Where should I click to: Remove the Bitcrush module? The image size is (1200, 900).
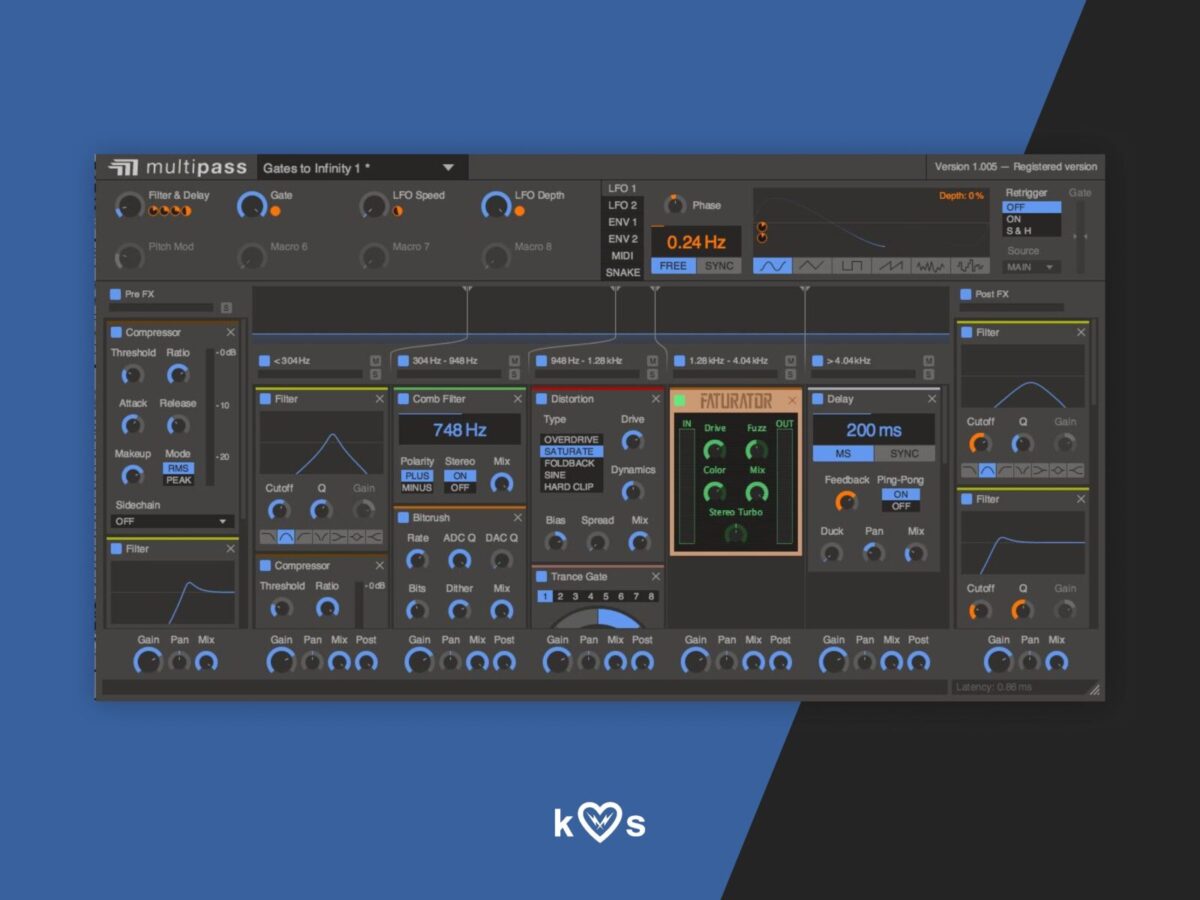pyautogui.click(x=518, y=518)
